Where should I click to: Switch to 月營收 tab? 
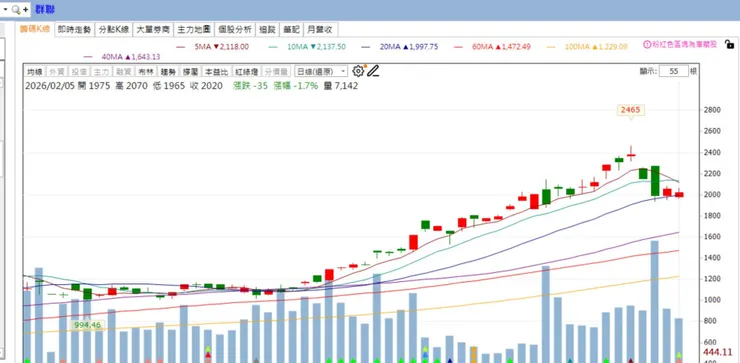(x=320, y=29)
